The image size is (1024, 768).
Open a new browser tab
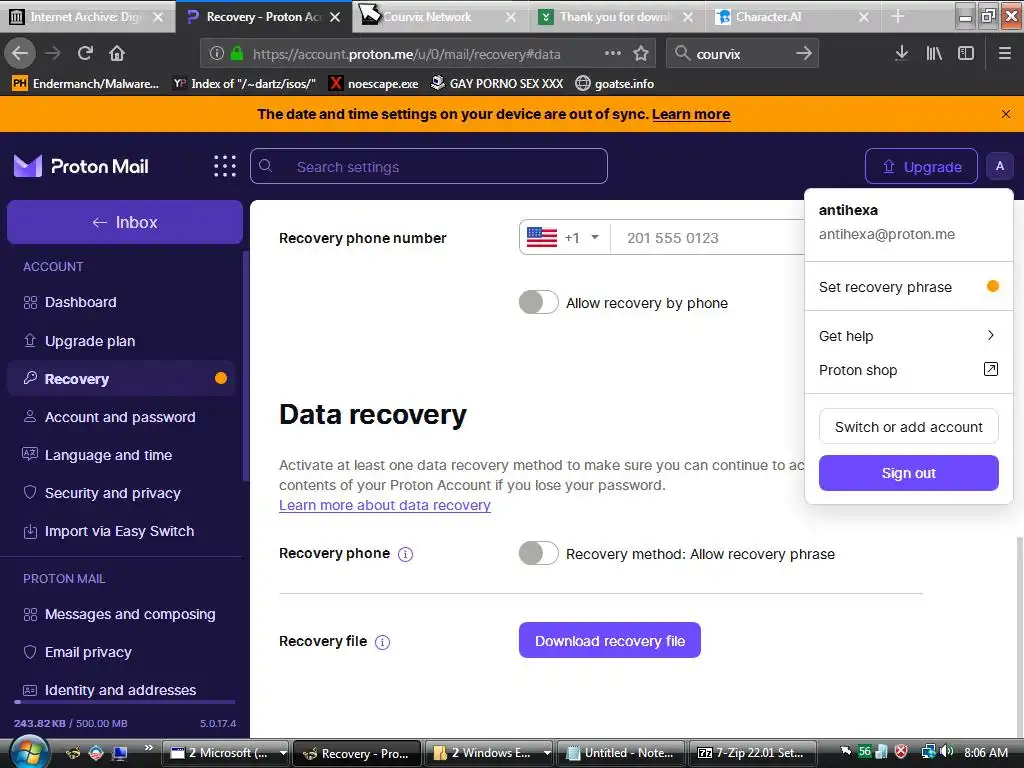coord(898,16)
